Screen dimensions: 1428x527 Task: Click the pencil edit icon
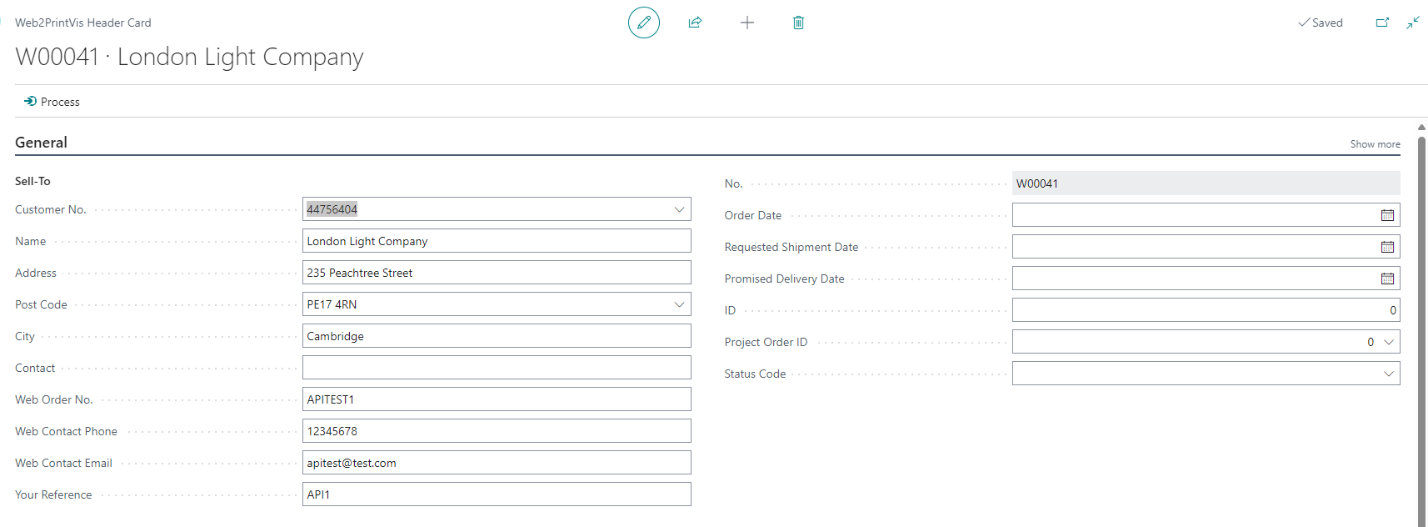click(644, 22)
